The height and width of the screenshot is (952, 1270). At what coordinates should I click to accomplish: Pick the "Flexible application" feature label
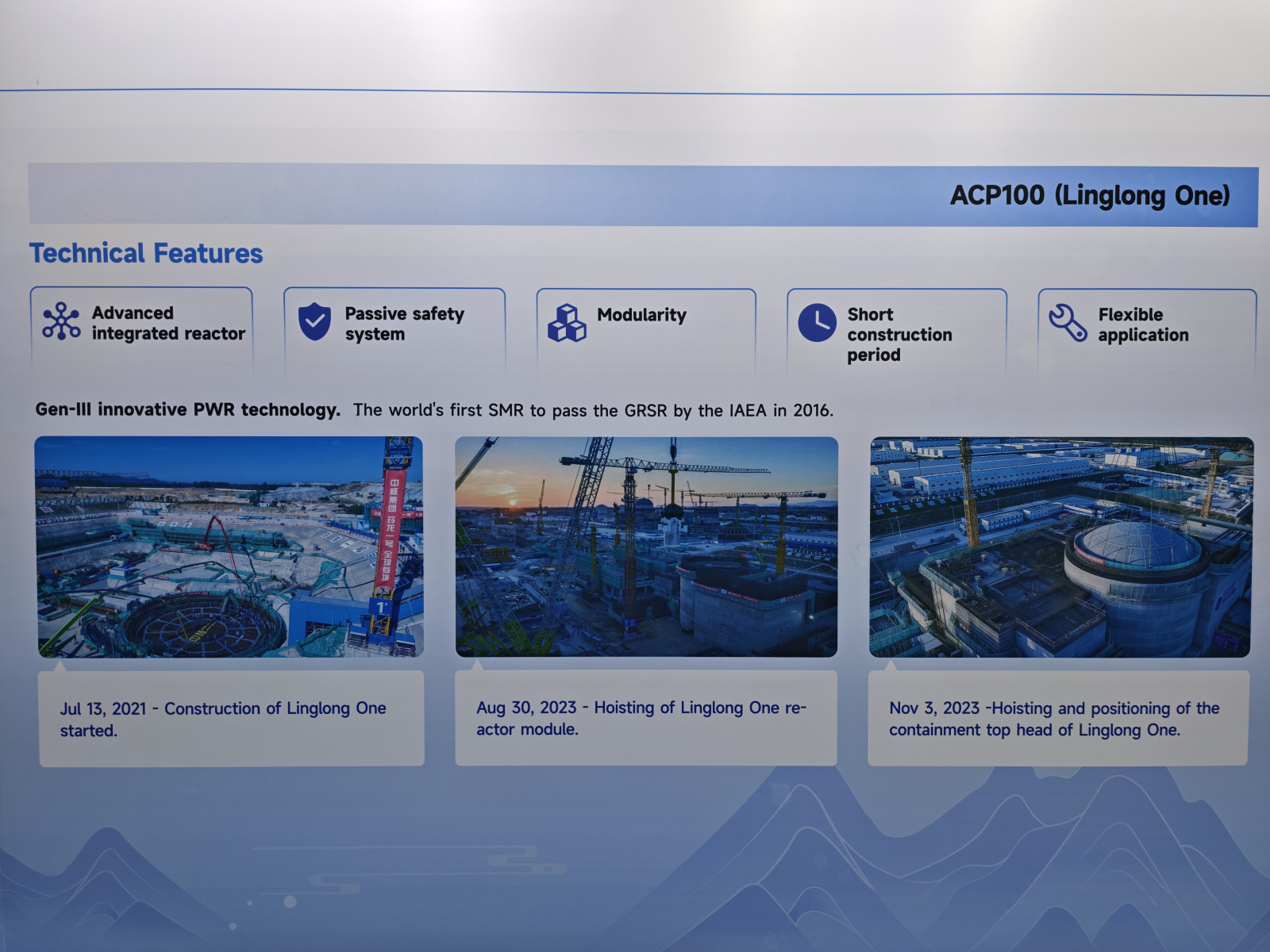[1142, 324]
